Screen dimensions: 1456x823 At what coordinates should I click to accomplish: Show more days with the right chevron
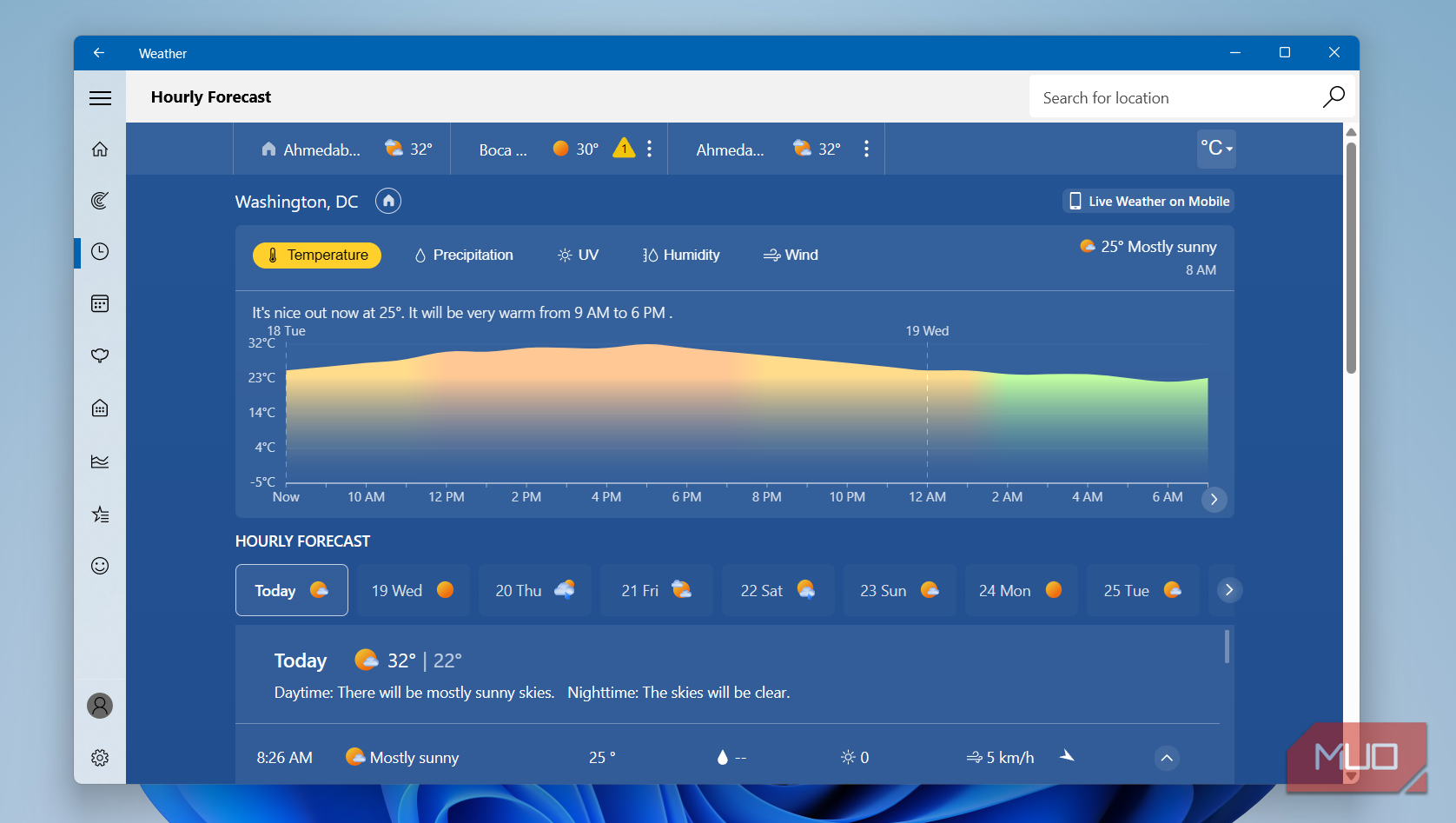pos(1229,590)
